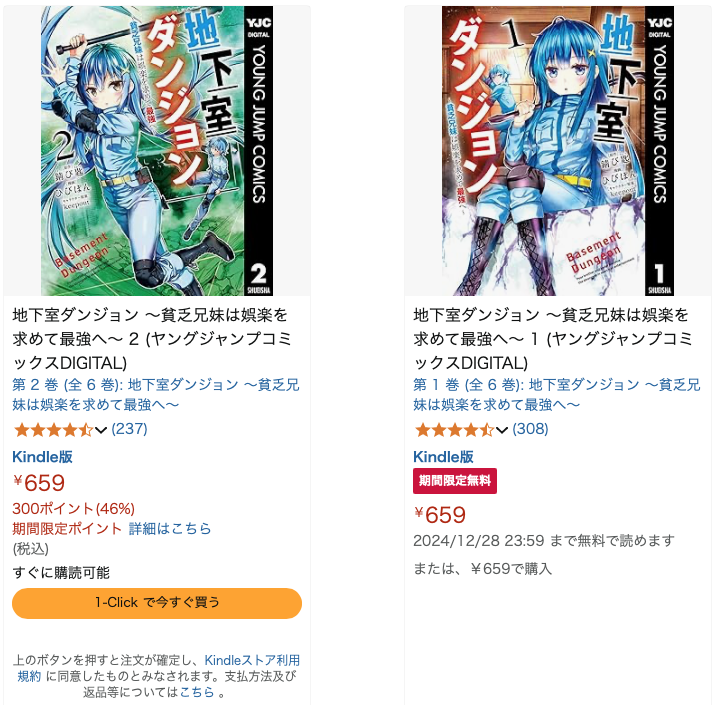This screenshot has height=705, width=712.
Task: Click the こちら payment and returns link
Action: 197,692
